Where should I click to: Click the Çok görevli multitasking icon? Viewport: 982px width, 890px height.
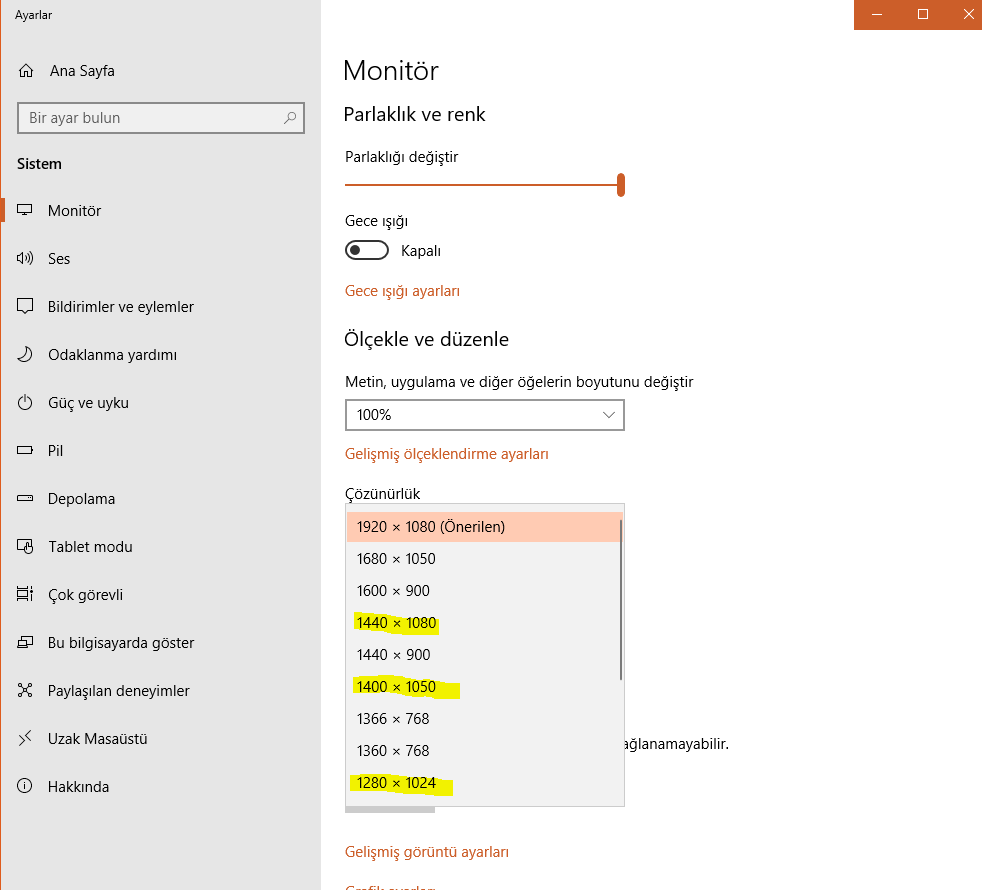[25, 594]
